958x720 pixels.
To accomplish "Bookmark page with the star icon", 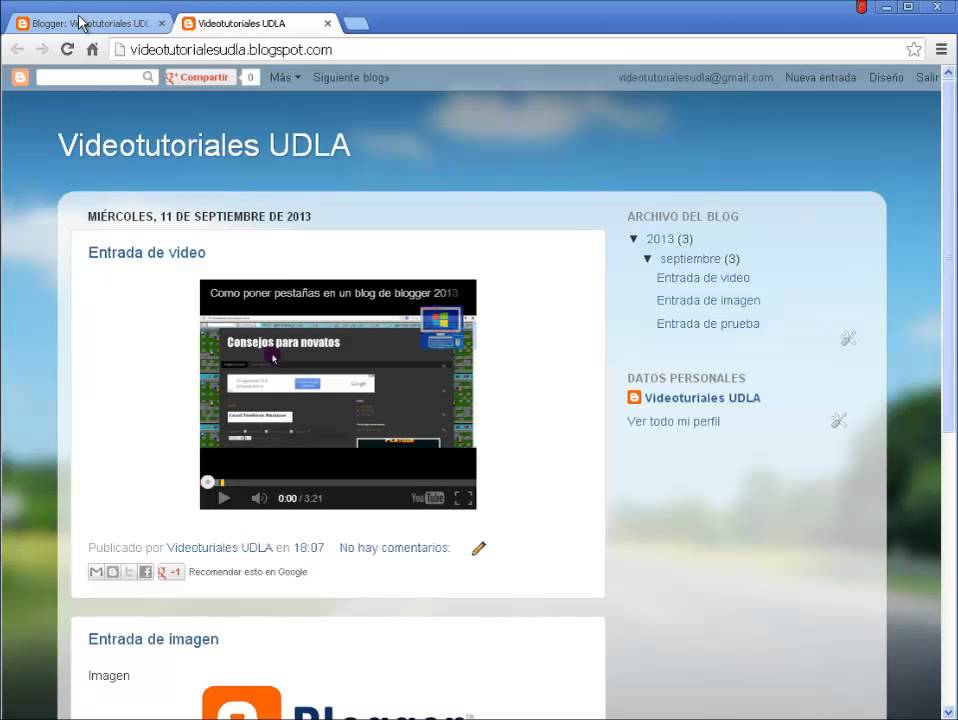I will [x=913, y=50].
